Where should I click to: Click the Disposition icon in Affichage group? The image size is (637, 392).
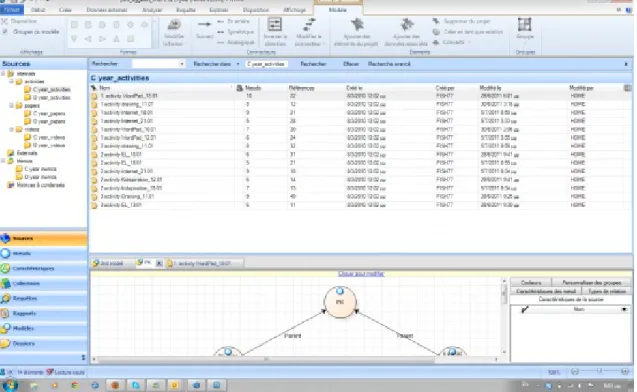click(x=5, y=21)
